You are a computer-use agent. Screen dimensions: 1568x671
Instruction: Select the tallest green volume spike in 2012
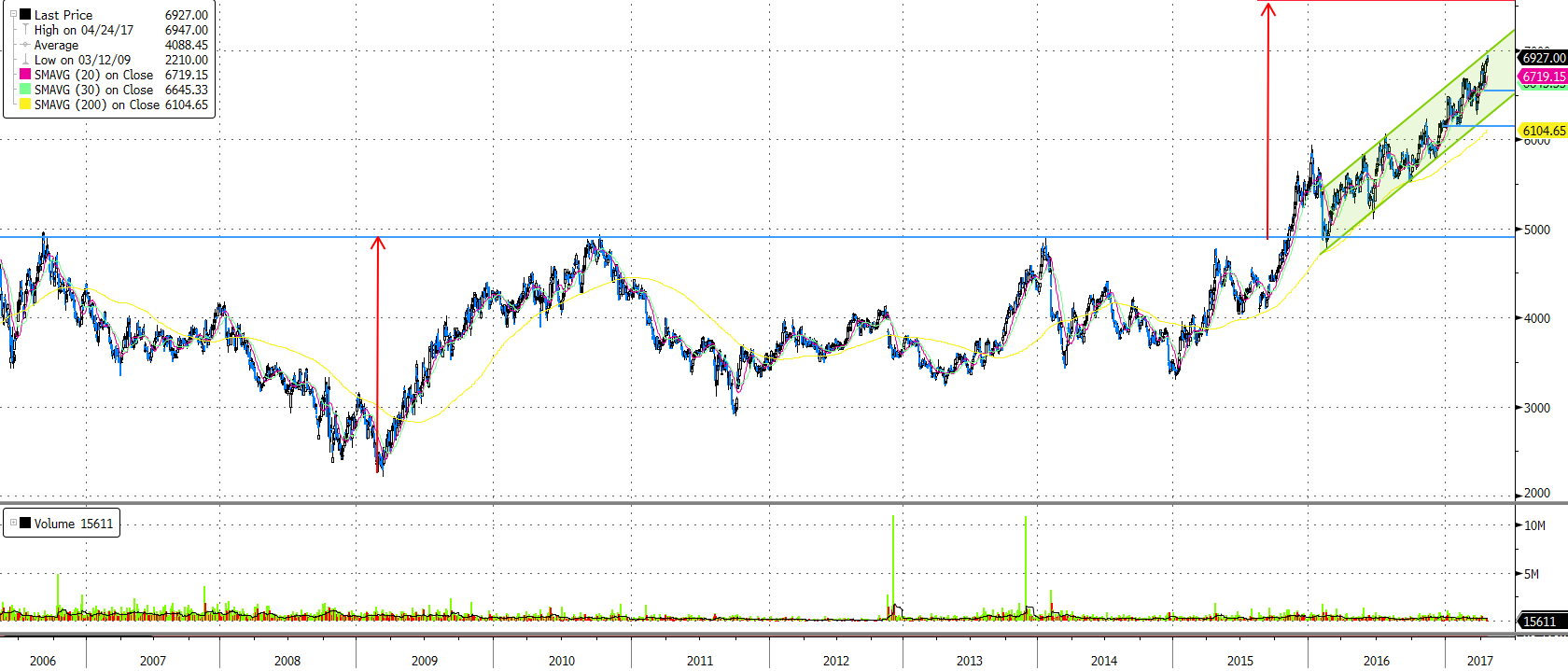pos(893,566)
